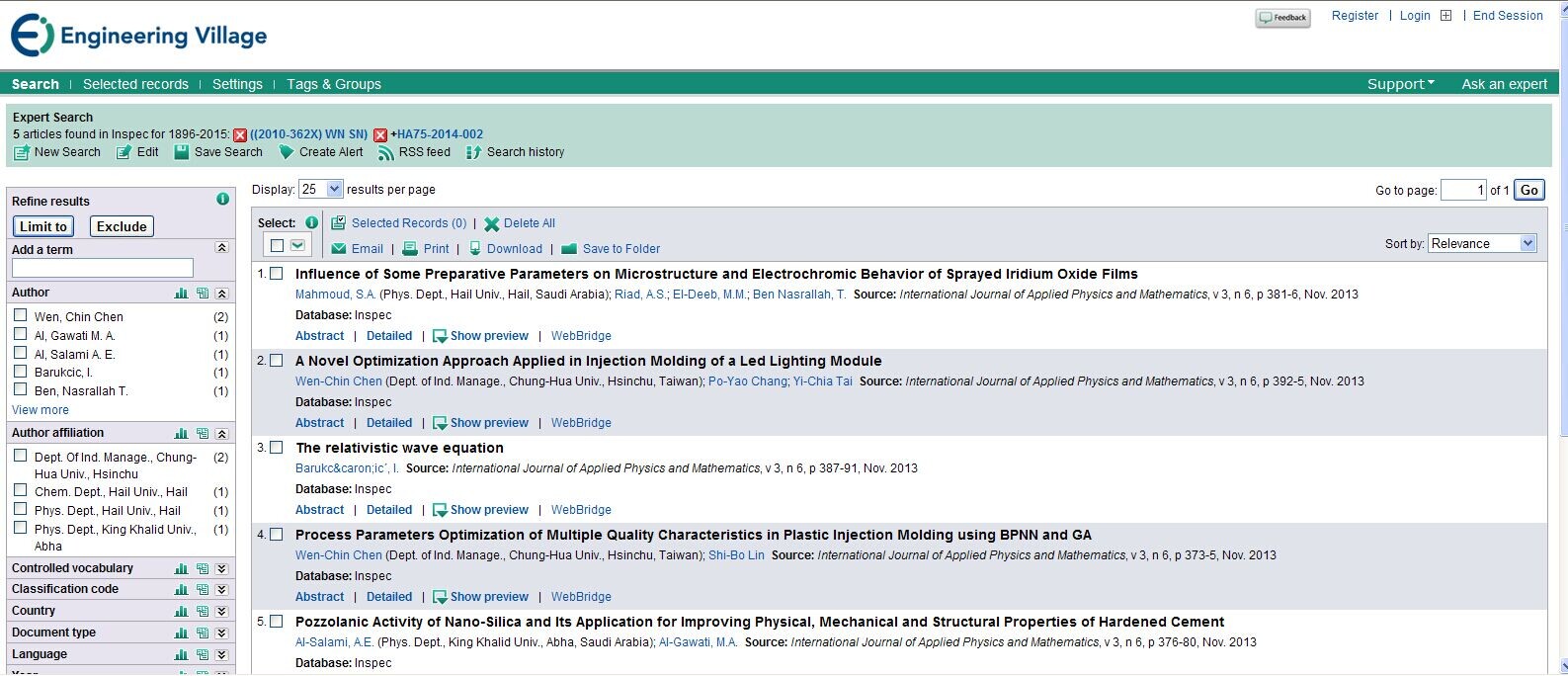This screenshot has width=1568, height=676.
Task: Check the Al, Gawati M. A. author filter
Action: click(x=20, y=334)
